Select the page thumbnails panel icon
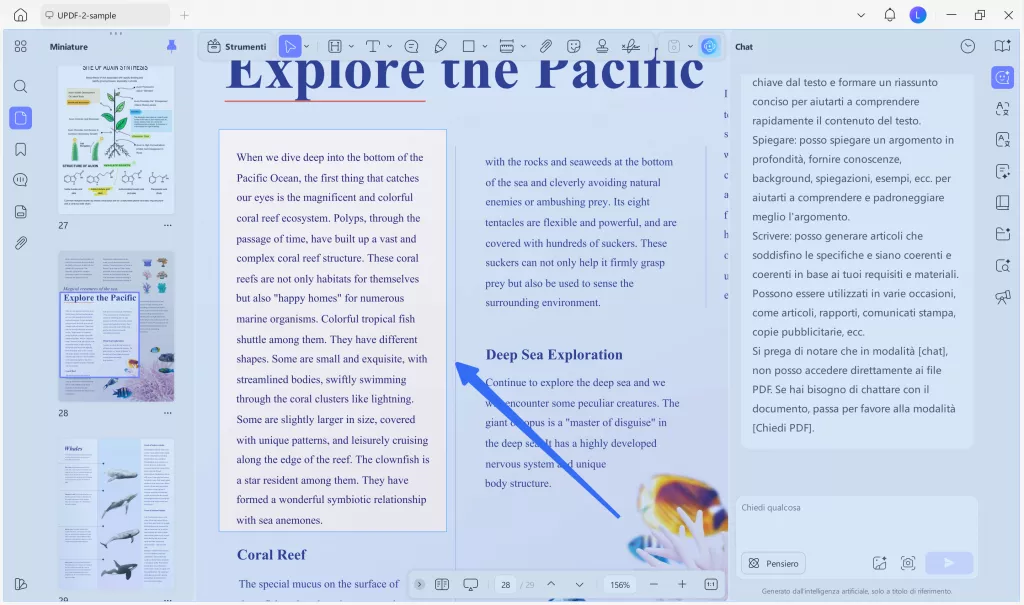 pos(20,118)
